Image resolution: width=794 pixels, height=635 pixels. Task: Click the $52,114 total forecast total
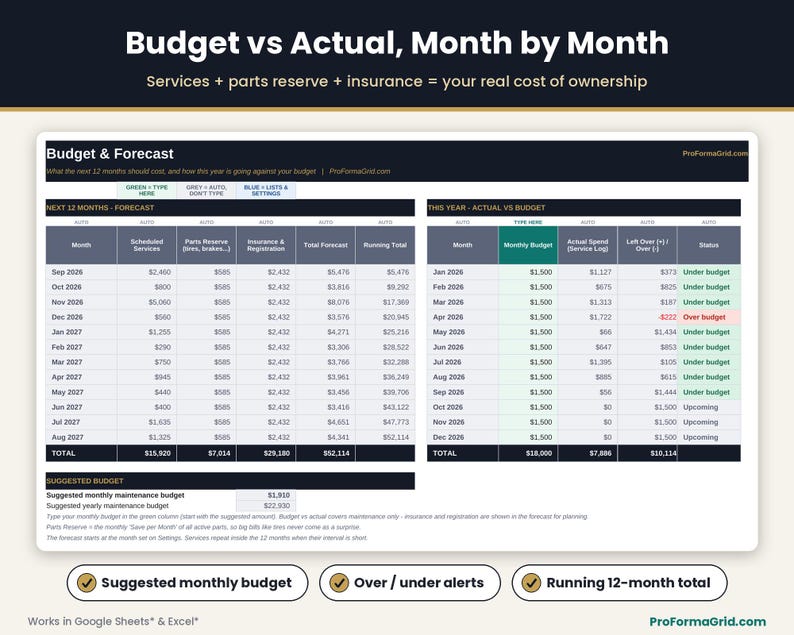coord(326,453)
